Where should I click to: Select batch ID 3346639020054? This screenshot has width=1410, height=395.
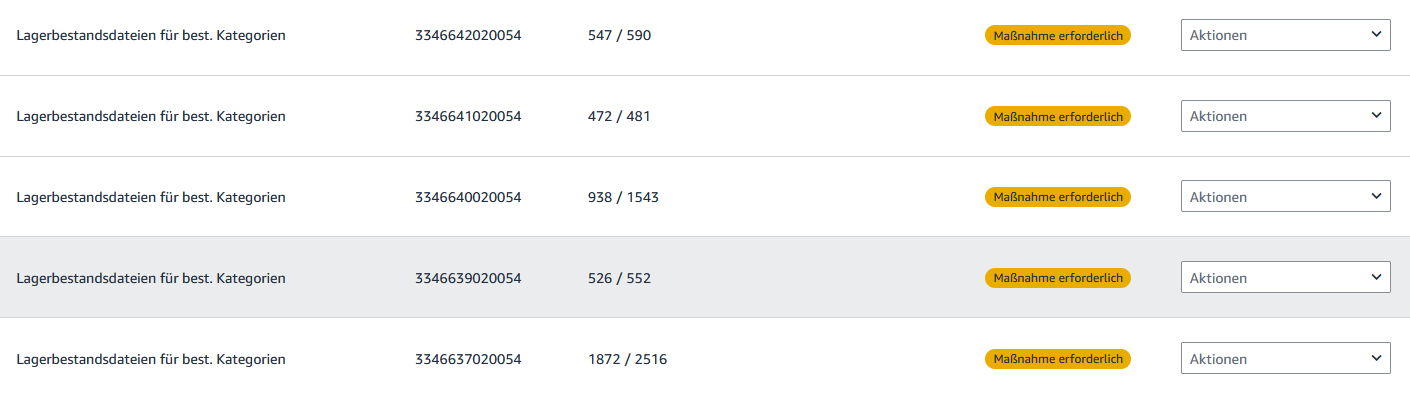[468, 278]
